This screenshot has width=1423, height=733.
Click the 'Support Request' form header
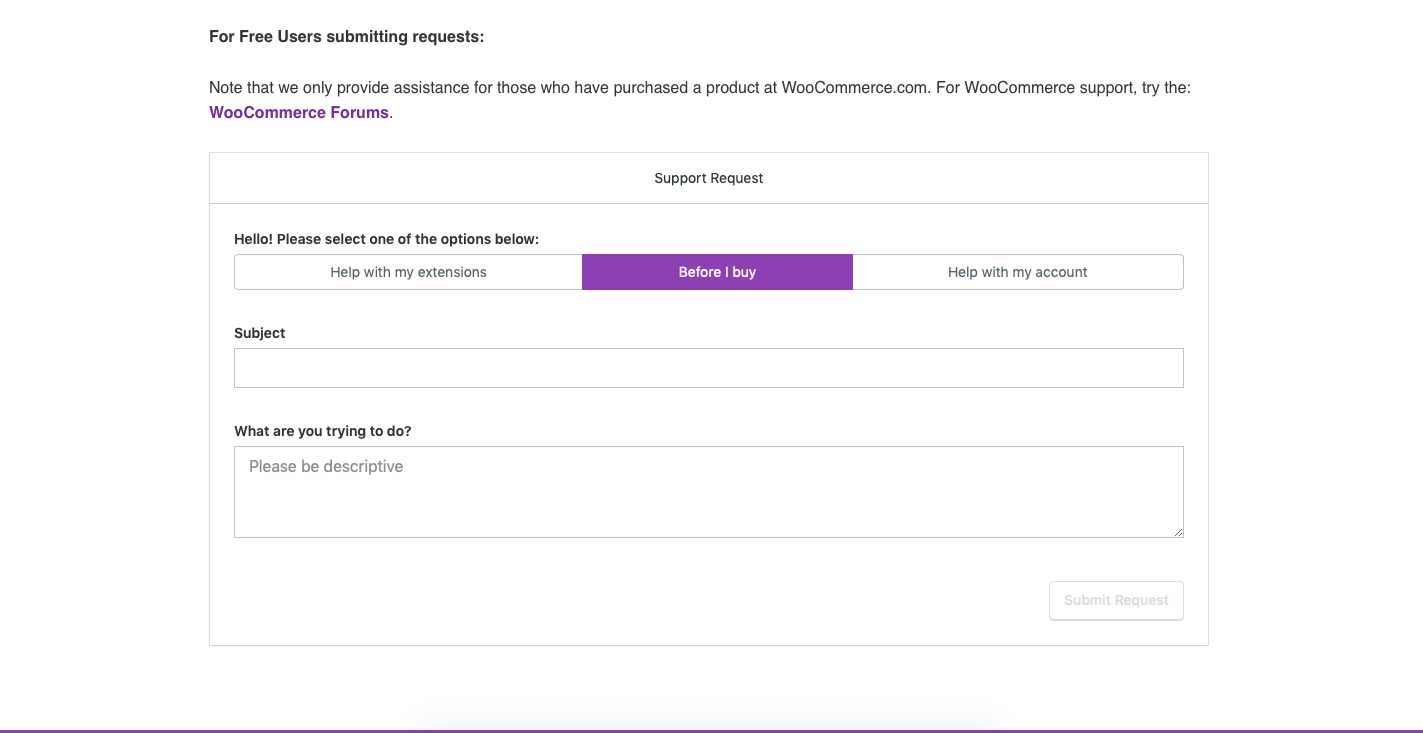pos(708,178)
